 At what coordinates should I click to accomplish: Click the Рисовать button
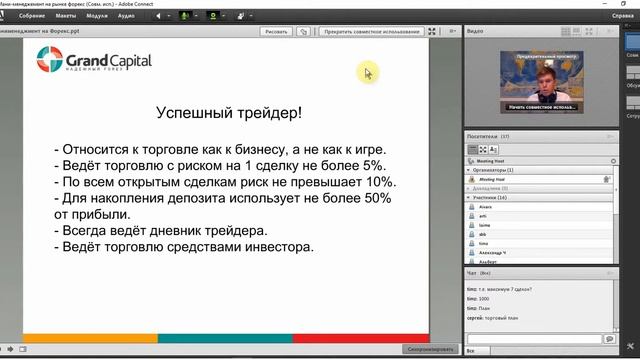tap(276, 31)
